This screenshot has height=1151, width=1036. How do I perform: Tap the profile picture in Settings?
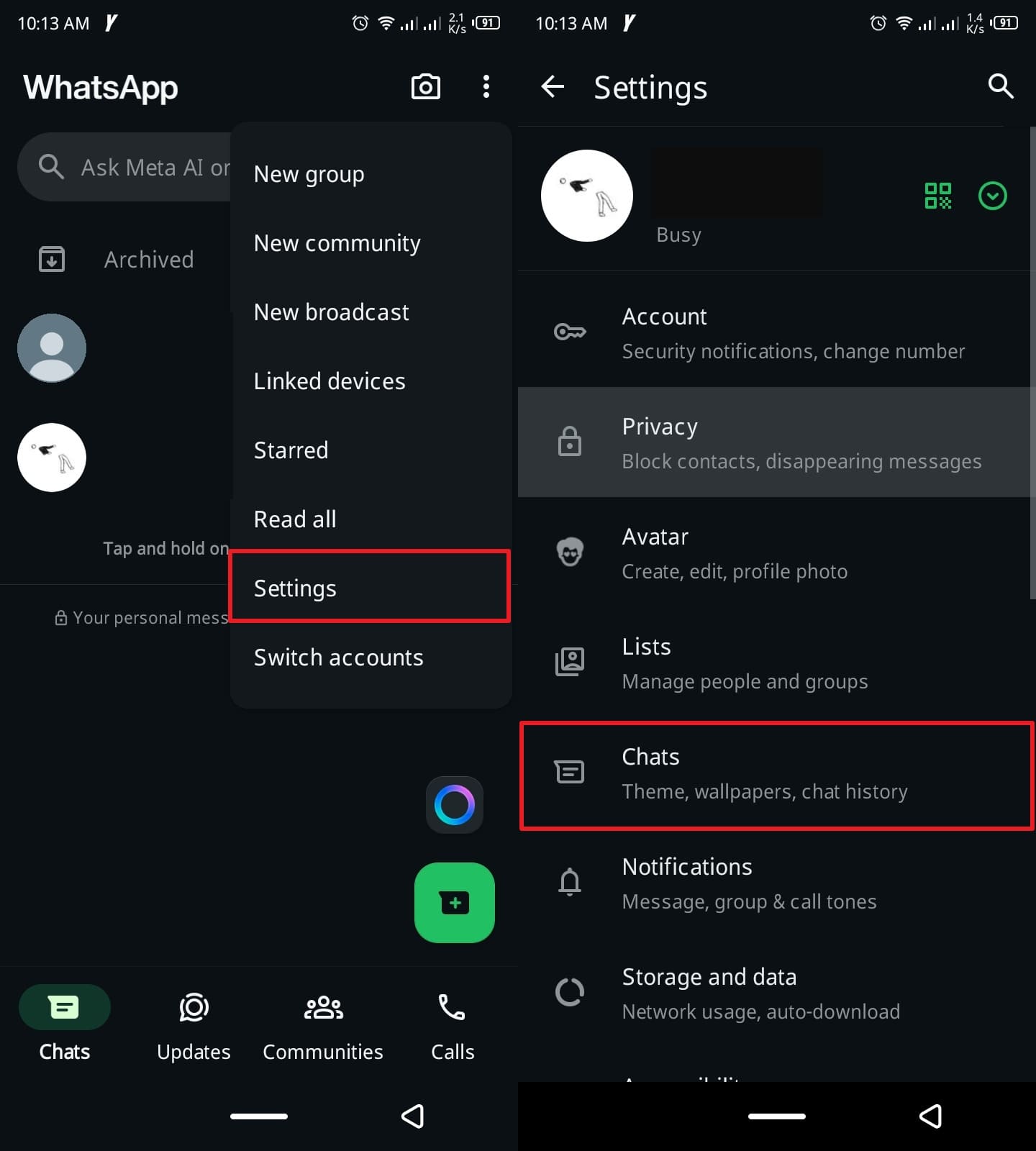587,196
